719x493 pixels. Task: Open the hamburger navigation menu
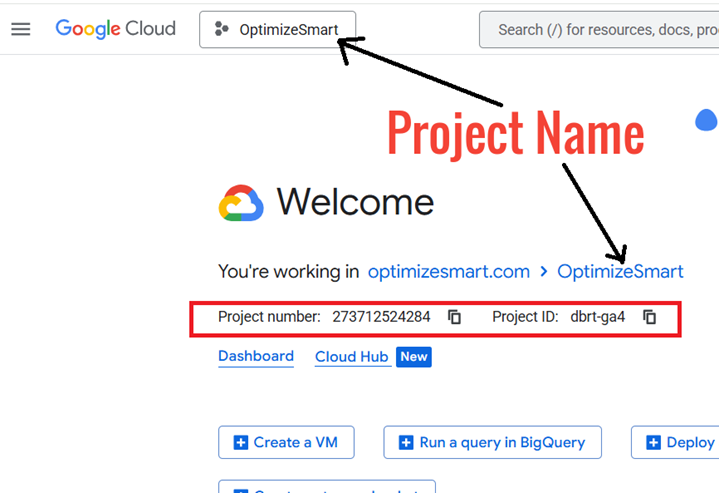21,29
